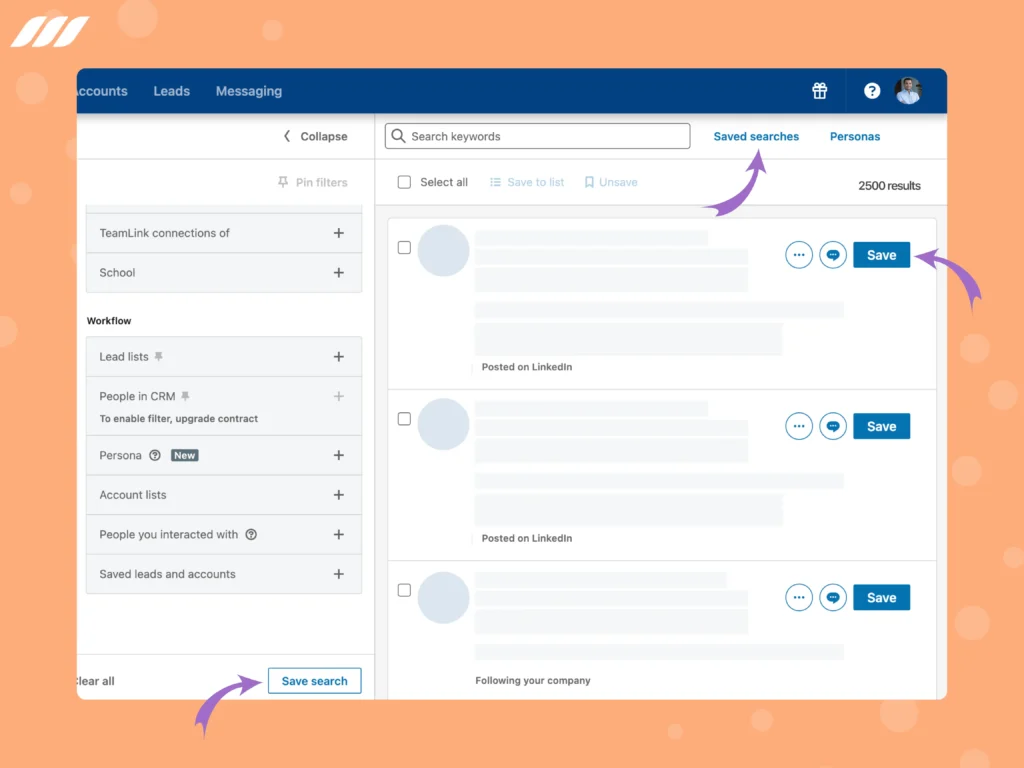Click the help question mark icon
The image size is (1024, 768).
point(871,91)
